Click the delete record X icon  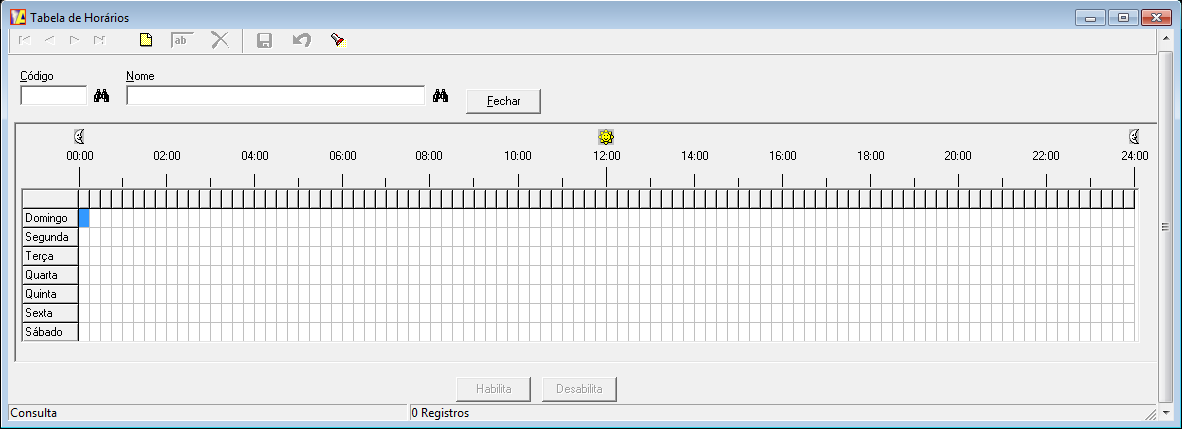pos(220,40)
